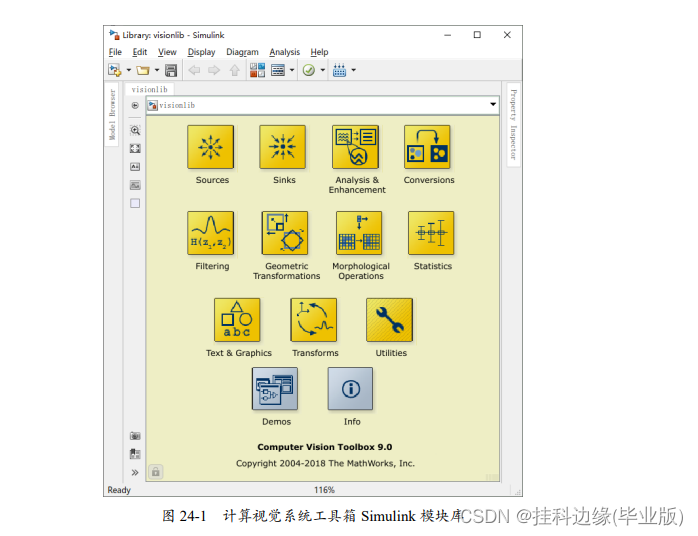Click the screenshot camera palette icon

(135, 436)
